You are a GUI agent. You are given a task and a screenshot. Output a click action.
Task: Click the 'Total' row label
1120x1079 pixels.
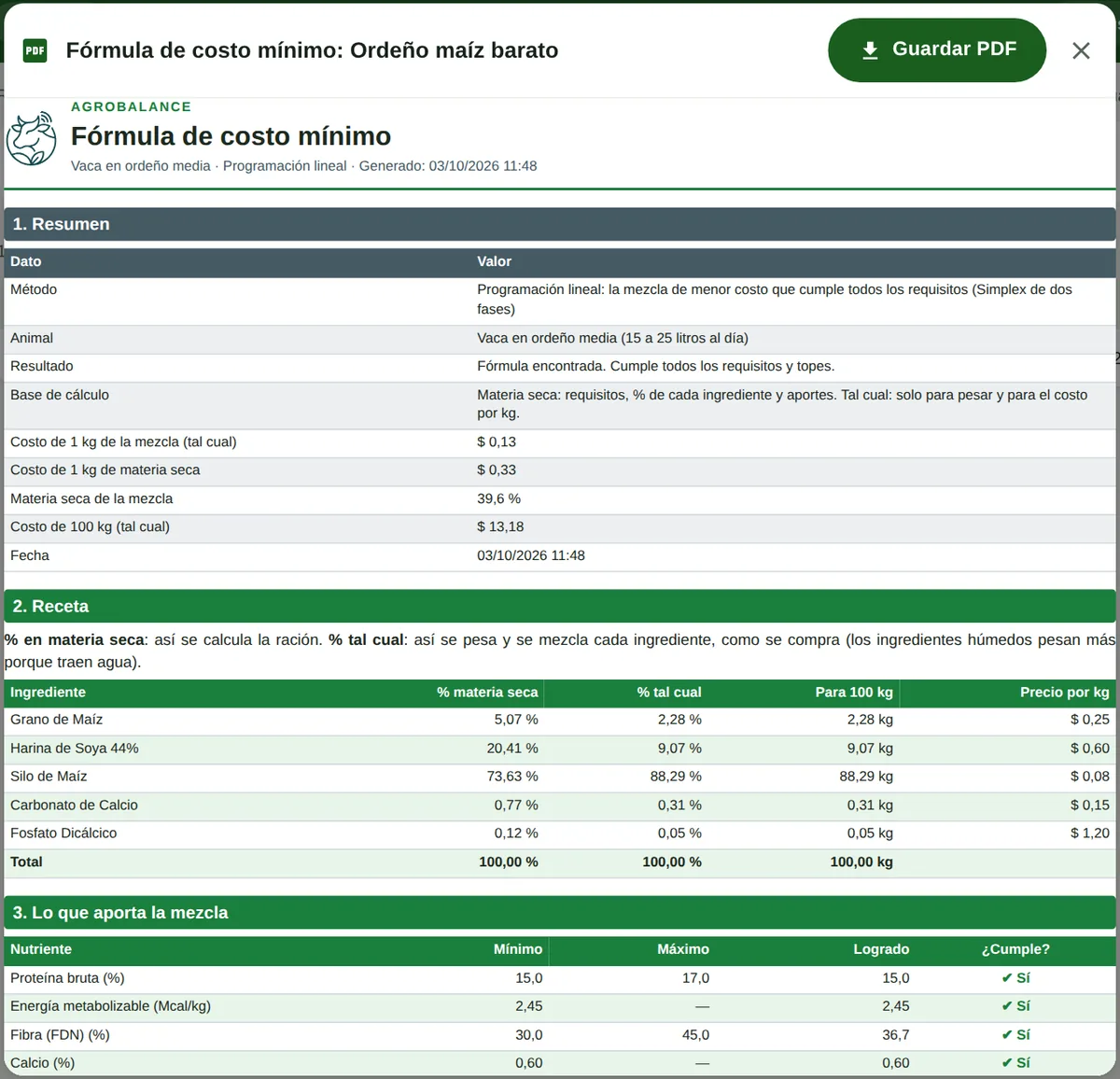26,862
